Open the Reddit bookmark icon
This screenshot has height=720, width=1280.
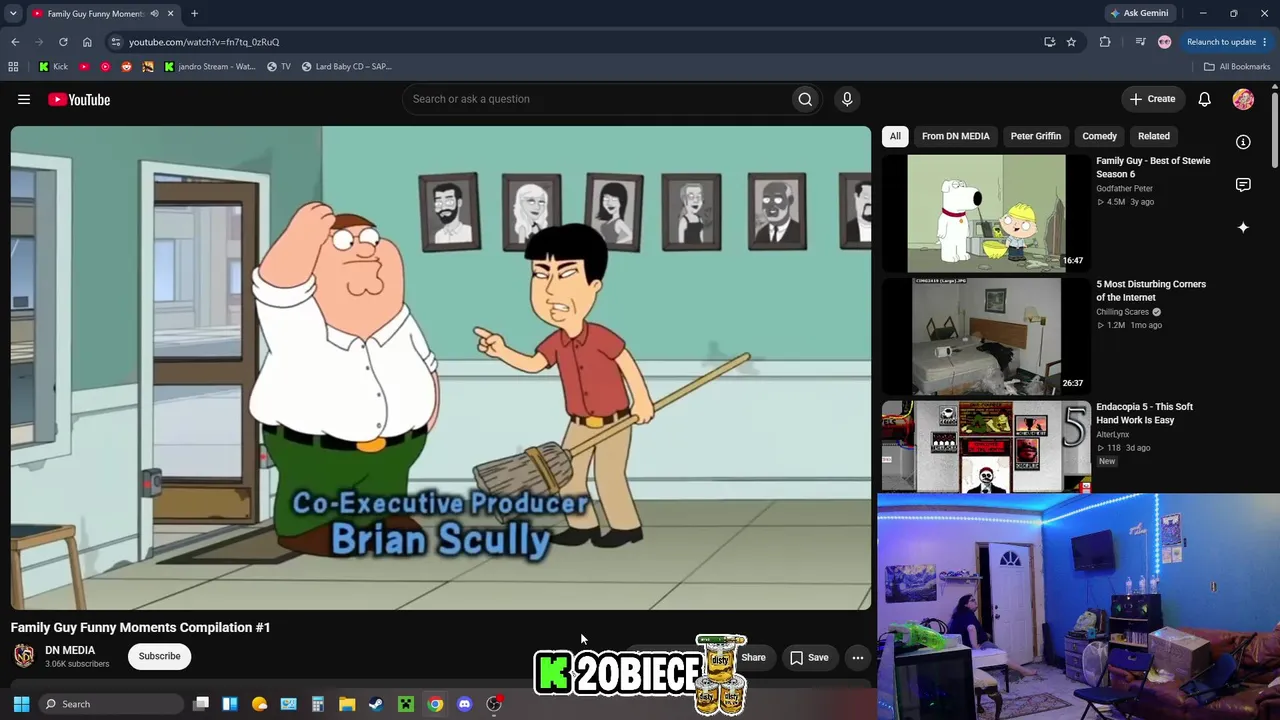[126, 67]
